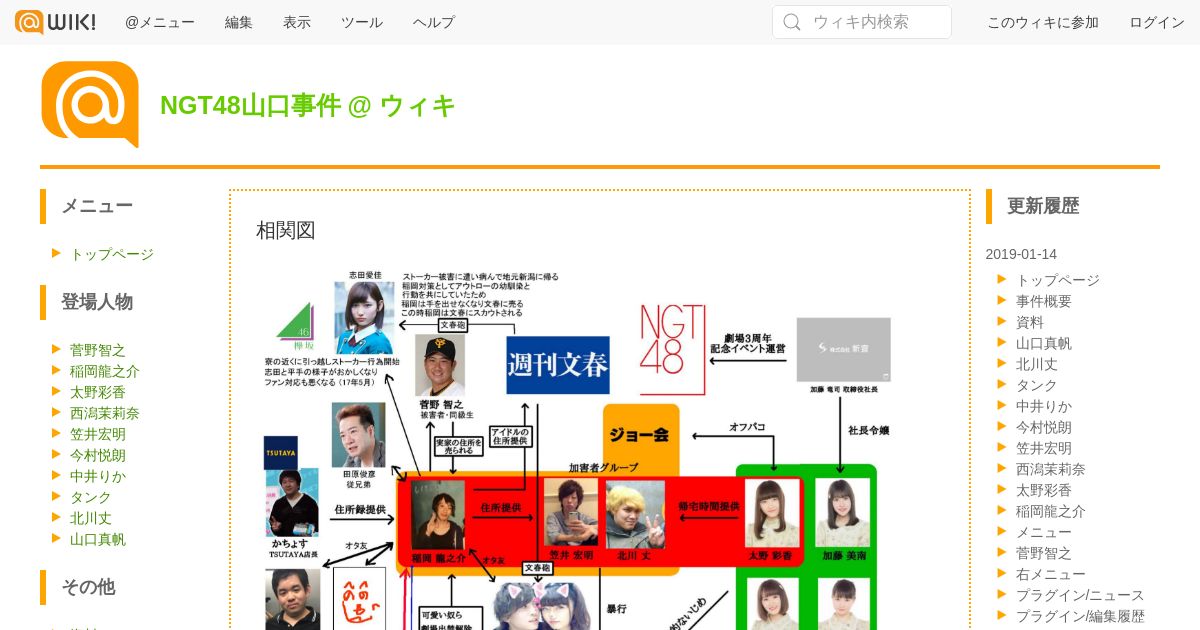Open 稲岡龍之介 in 更新履歴 list
1200x630 pixels.
click(x=1051, y=511)
